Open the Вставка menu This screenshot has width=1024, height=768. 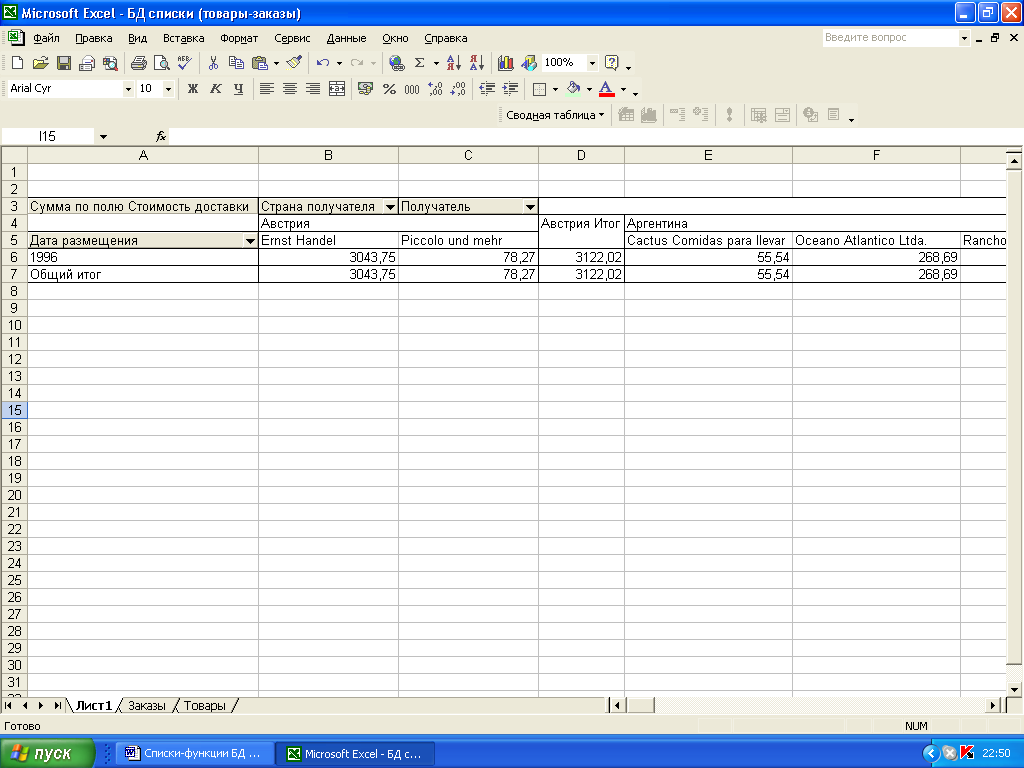184,38
